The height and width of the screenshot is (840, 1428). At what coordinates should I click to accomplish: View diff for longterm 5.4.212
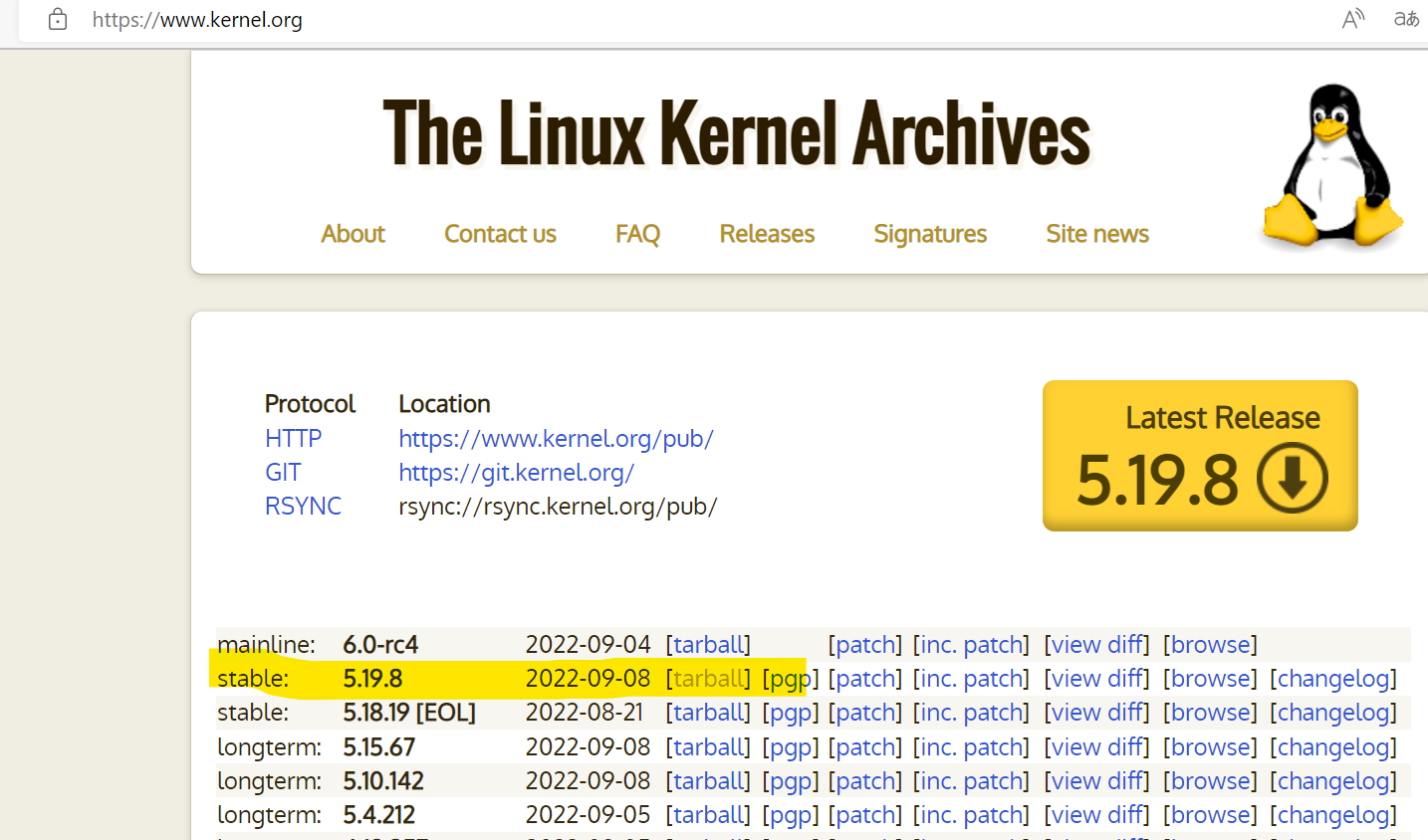[1097, 815]
